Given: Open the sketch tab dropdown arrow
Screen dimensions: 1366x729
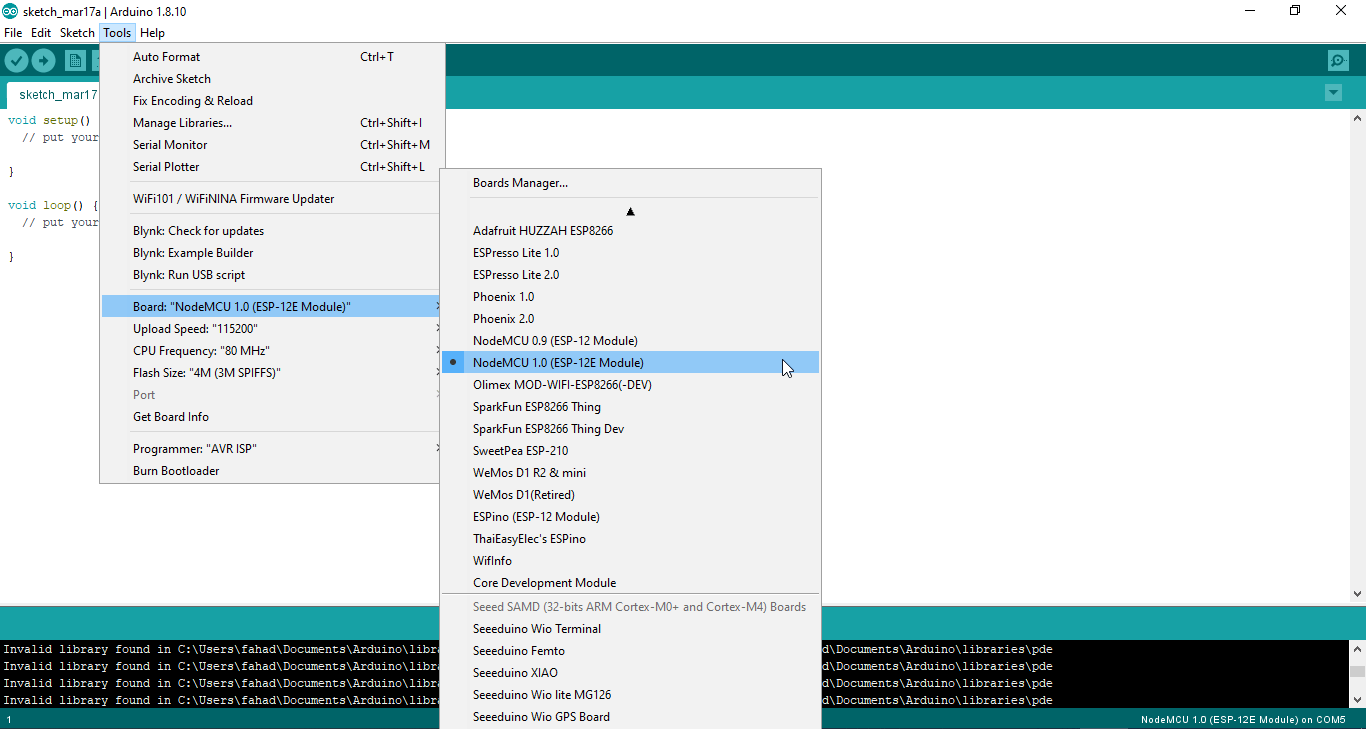Looking at the screenshot, I should click(1333, 92).
